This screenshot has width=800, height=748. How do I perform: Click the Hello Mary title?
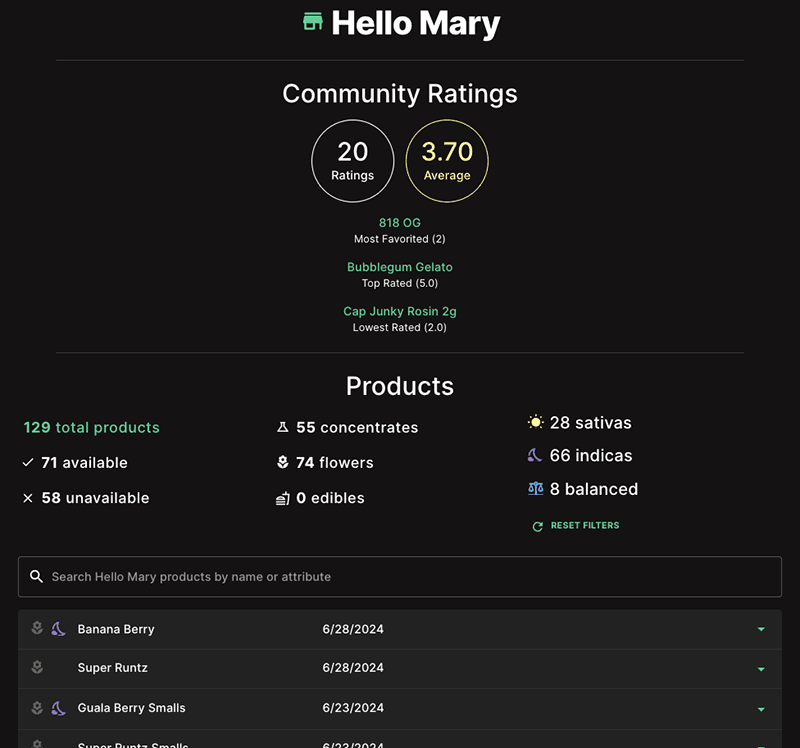click(415, 23)
